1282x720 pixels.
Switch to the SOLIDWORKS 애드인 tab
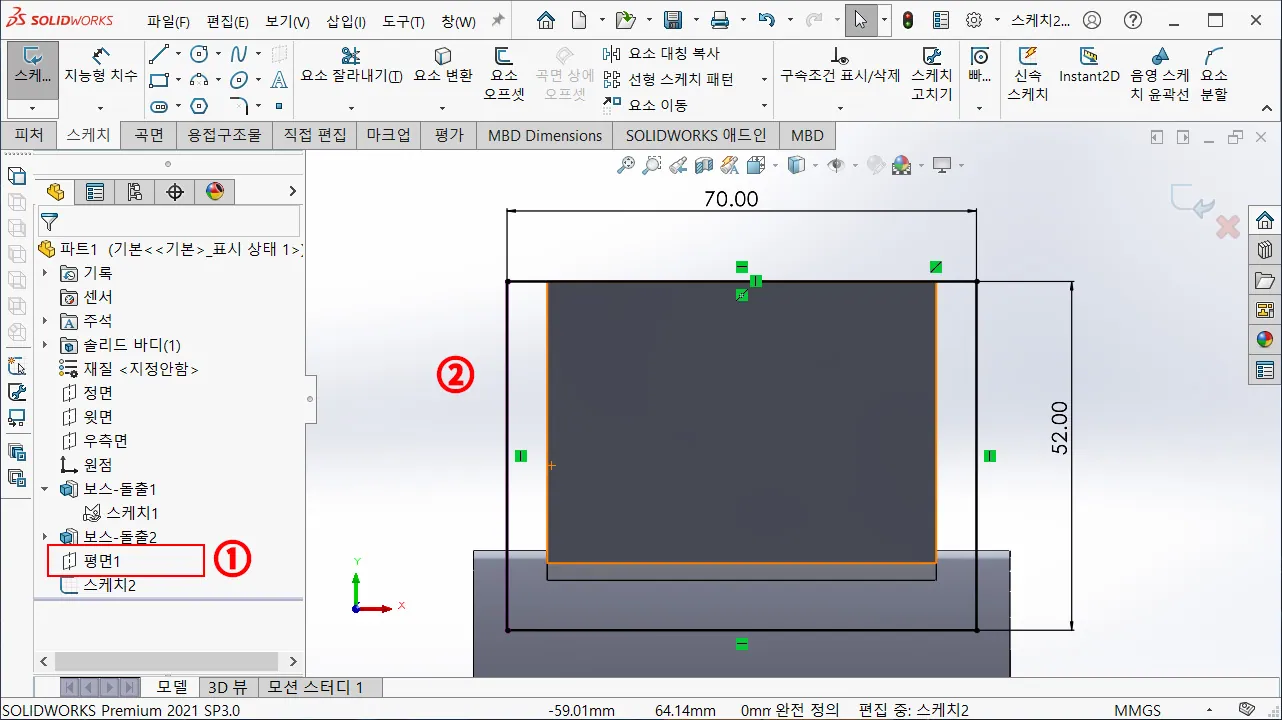pos(696,135)
